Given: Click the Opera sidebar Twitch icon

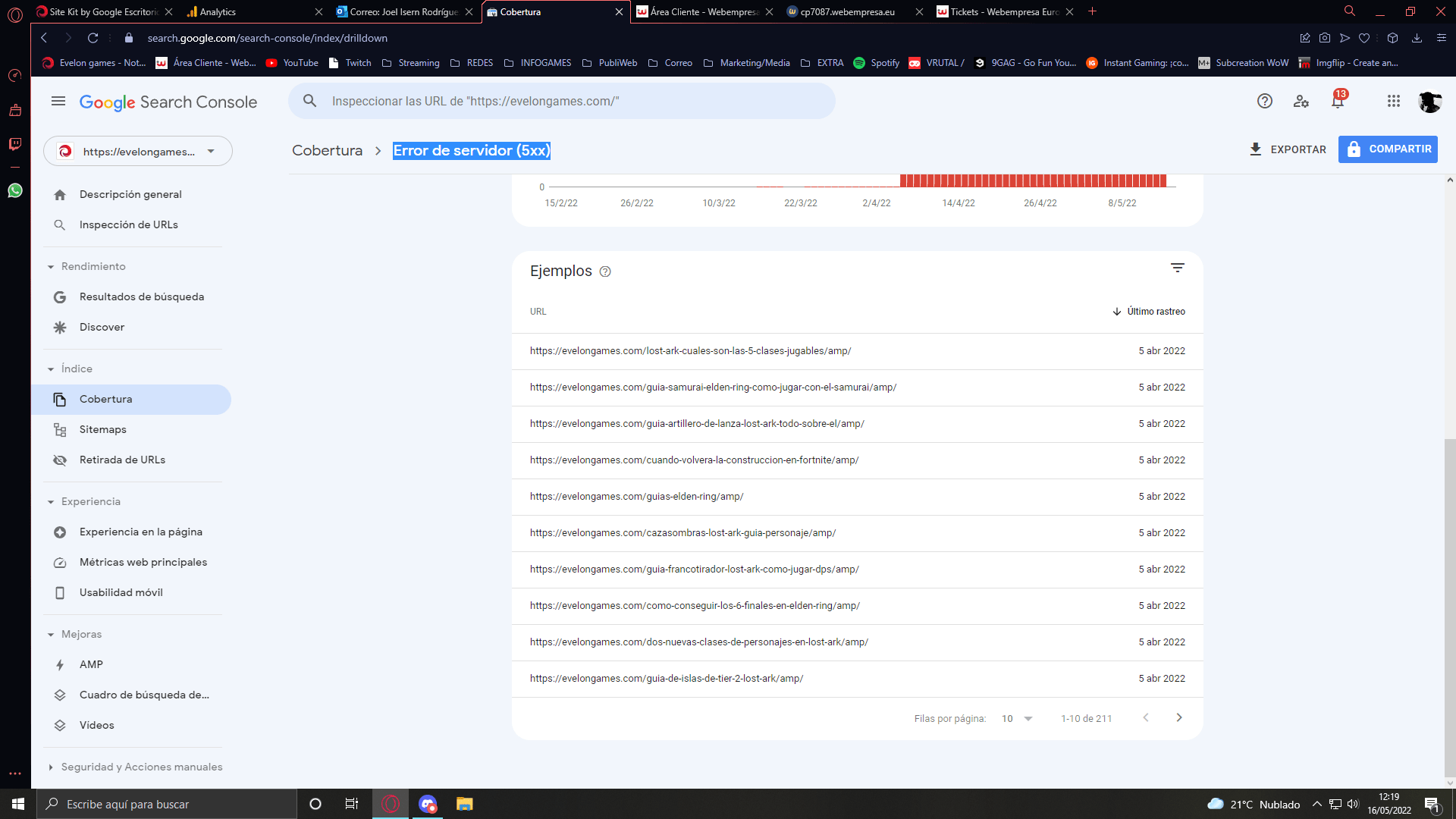Looking at the screenshot, I should (x=15, y=144).
